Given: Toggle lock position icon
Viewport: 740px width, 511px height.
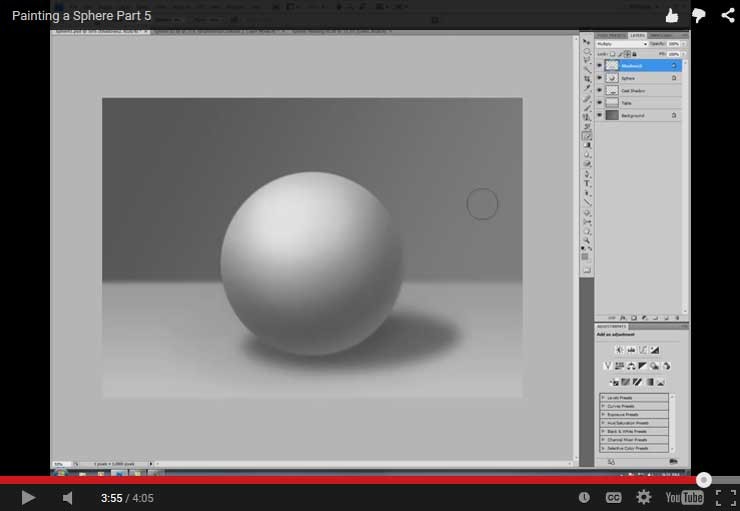Looking at the screenshot, I should tap(627, 54).
